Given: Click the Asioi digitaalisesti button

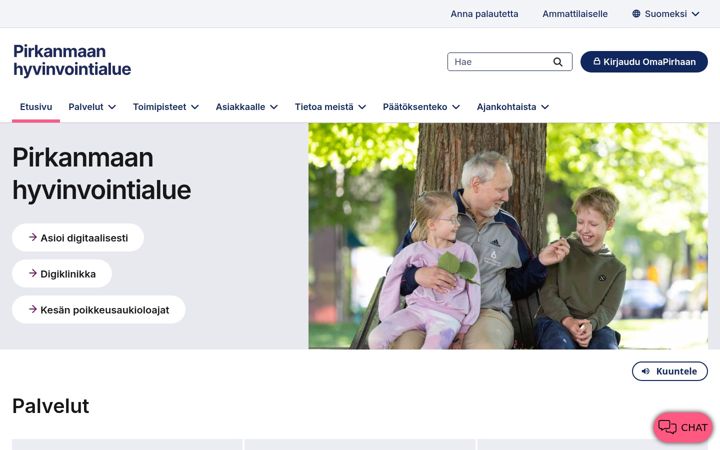Looking at the screenshot, I should (x=78, y=237).
